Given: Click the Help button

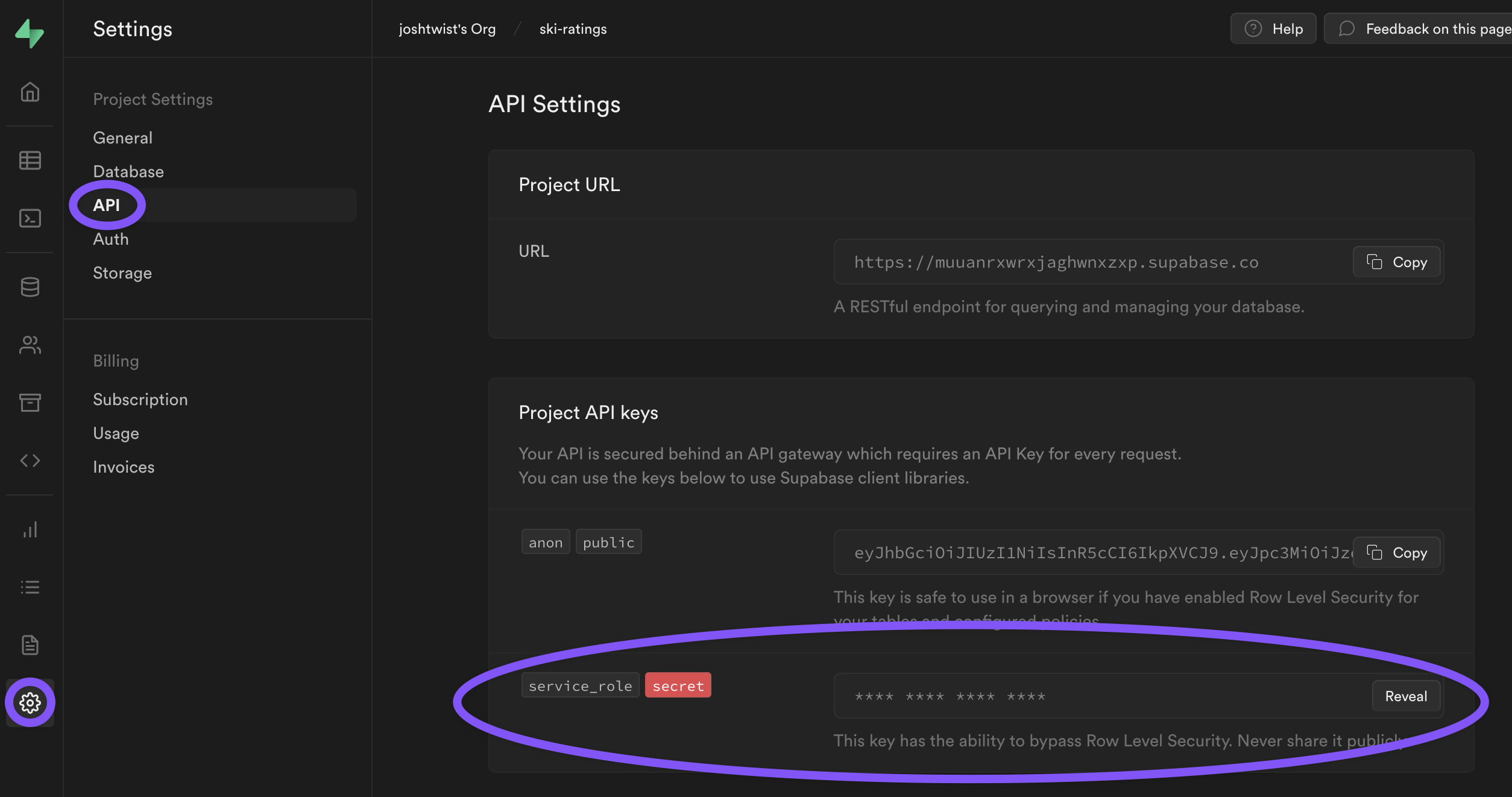Looking at the screenshot, I should (1273, 29).
